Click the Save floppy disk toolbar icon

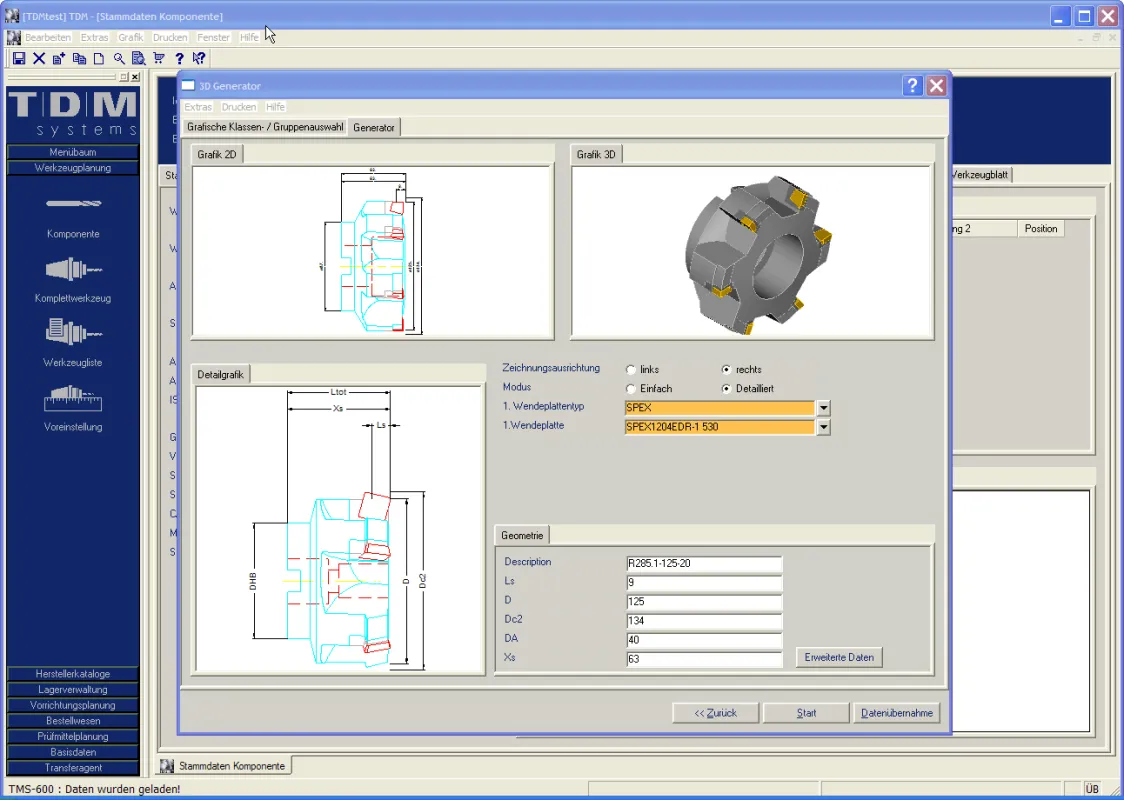click(19, 59)
